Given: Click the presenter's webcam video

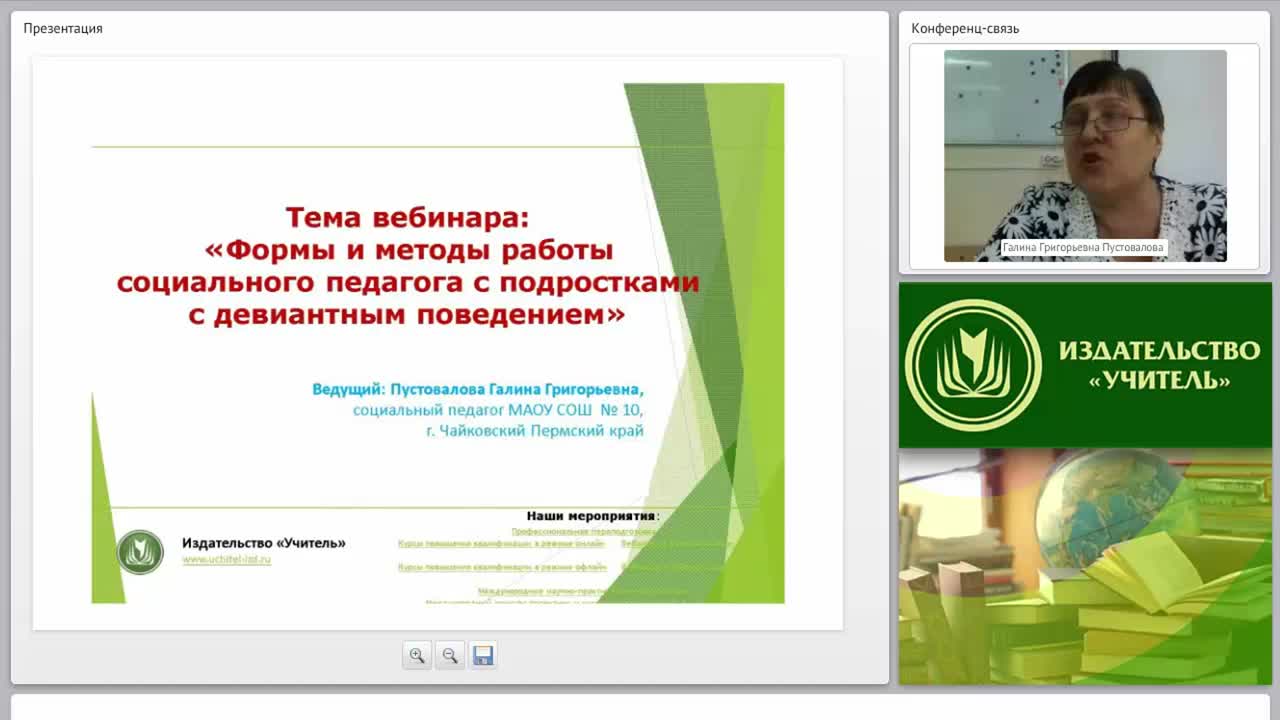Looking at the screenshot, I should (x=1085, y=156).
